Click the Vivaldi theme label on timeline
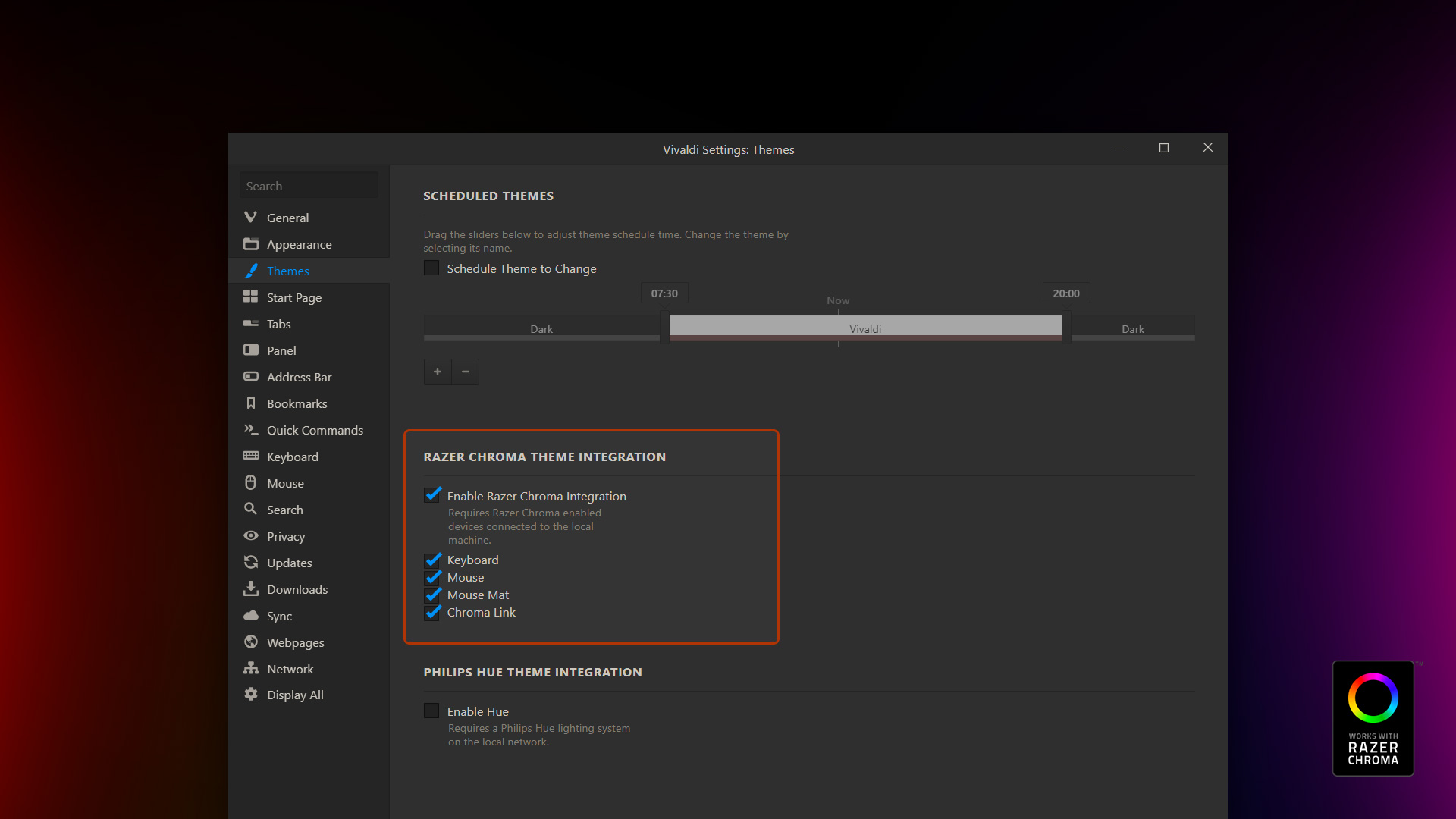This screenshot has width=1456, height=819. click(862, 328)
